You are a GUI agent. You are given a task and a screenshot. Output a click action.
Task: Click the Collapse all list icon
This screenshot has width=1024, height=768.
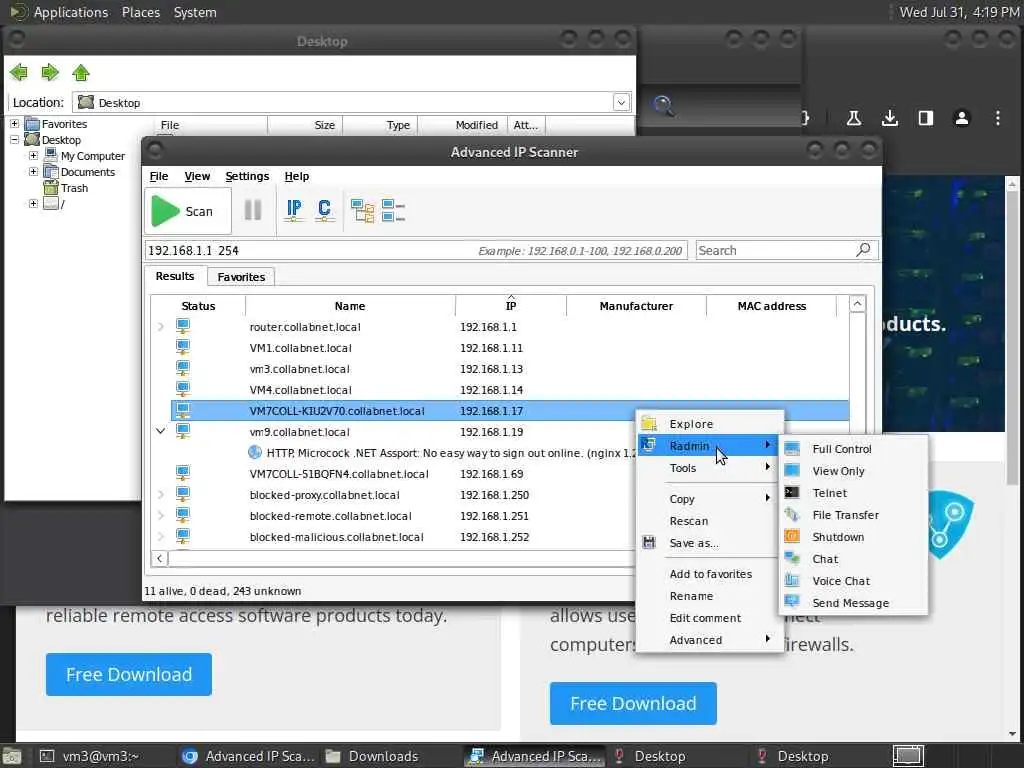393,211
